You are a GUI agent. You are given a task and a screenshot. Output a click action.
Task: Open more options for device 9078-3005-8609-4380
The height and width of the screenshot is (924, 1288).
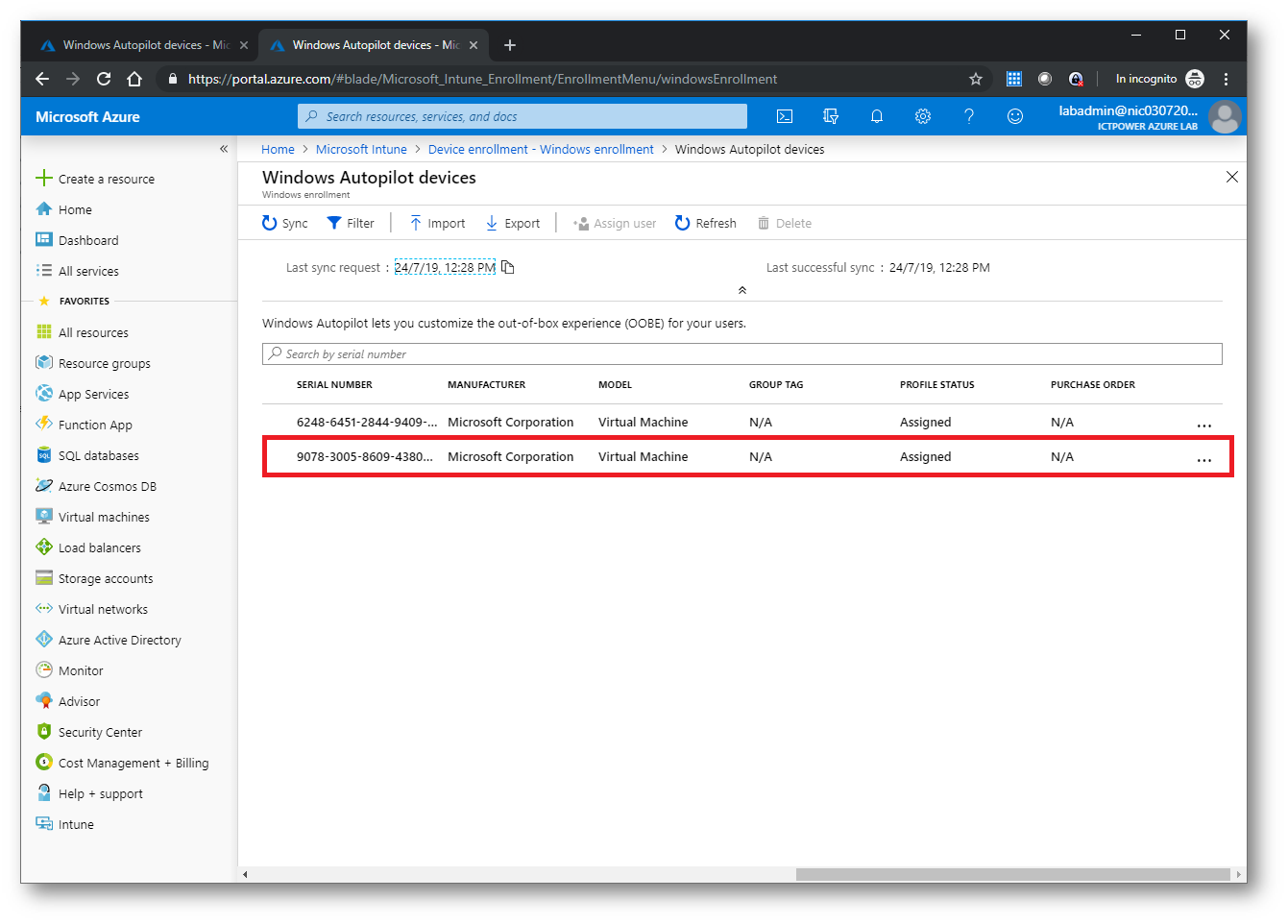tap(1204, 459)
